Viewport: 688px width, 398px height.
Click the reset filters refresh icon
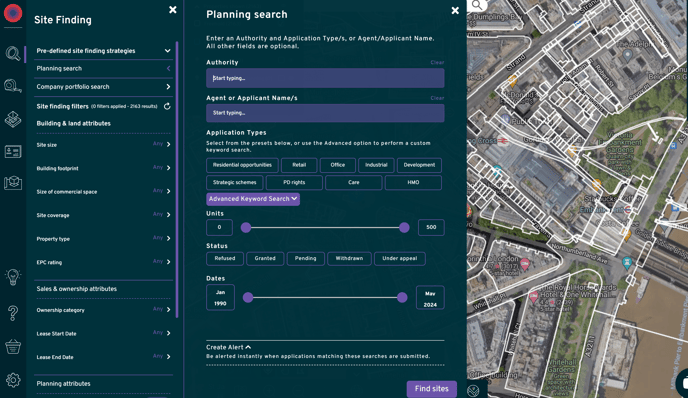pyautogui.click(x=167, y=106)
